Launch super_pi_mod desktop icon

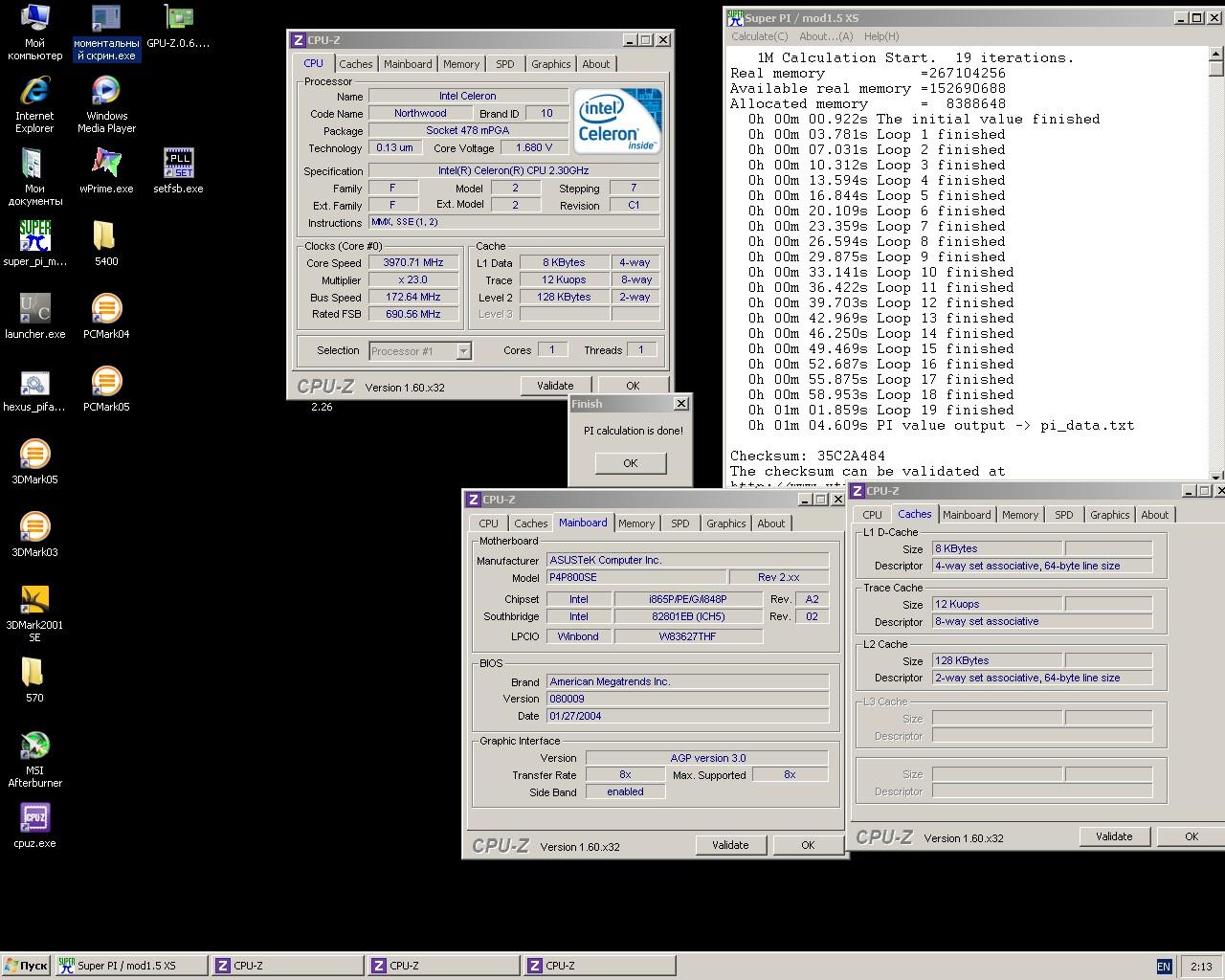point(34,244)
